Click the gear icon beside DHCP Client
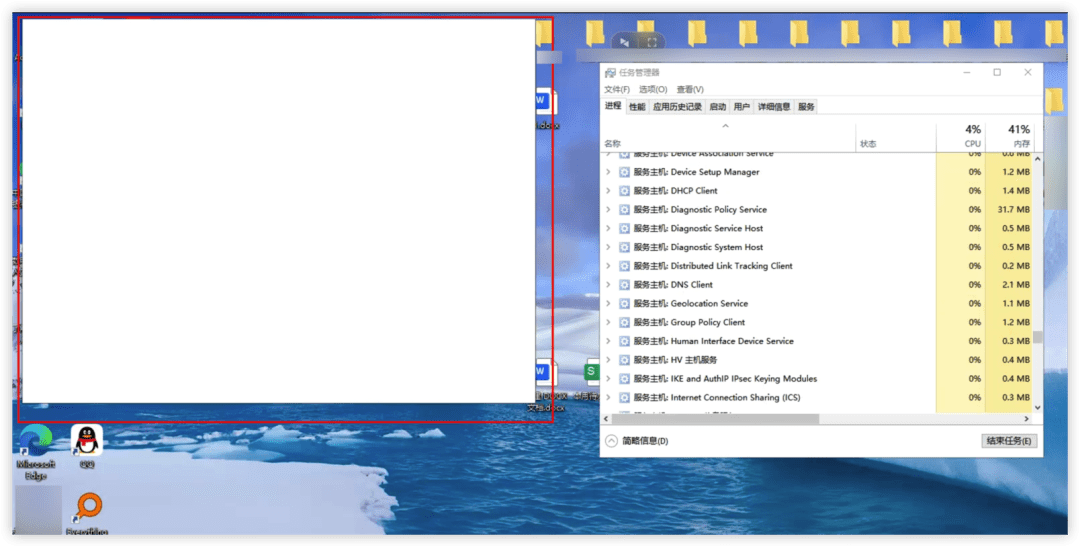 [x=625, y=191]
